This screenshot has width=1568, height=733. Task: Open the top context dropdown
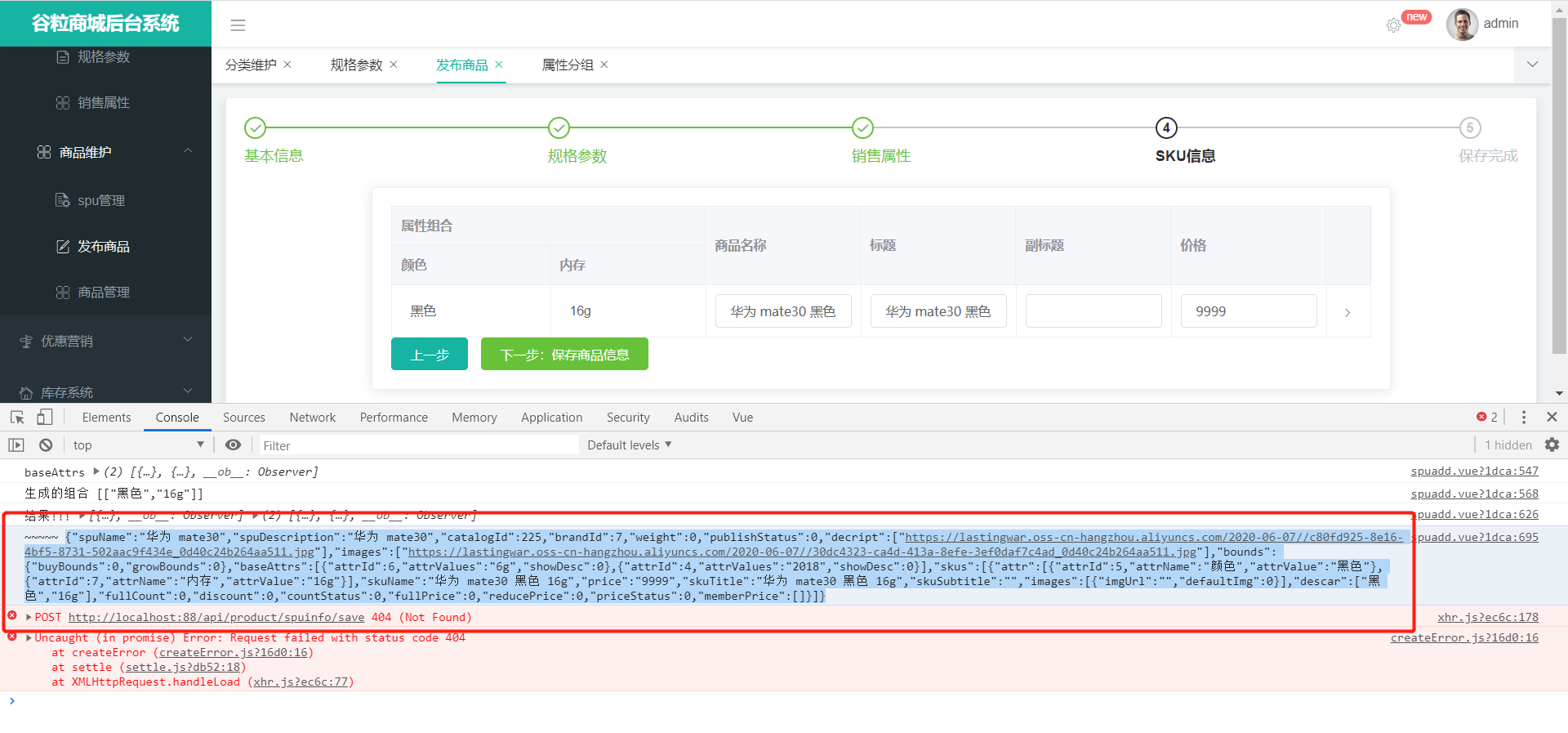coord(138,445)
